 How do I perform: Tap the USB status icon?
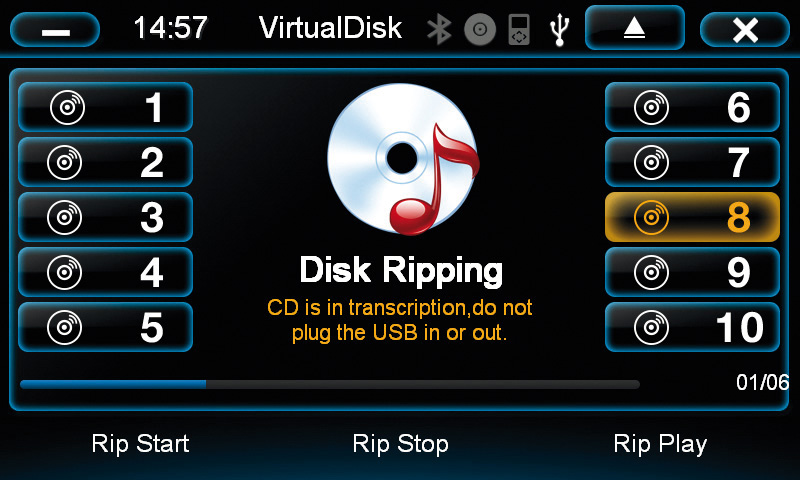(x=560, y=30)
